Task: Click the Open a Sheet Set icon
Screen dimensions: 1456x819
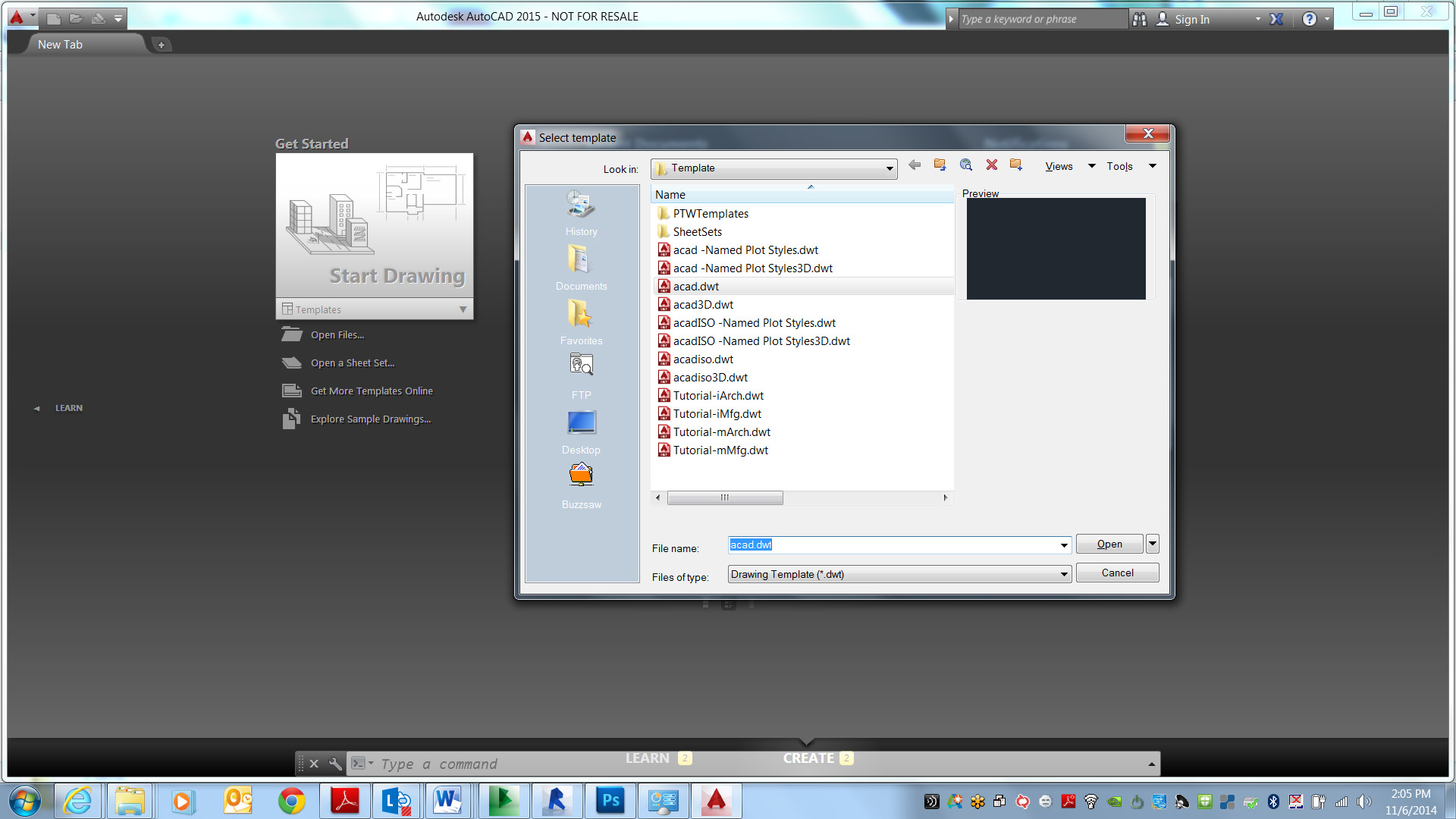Action: [292, 362]
